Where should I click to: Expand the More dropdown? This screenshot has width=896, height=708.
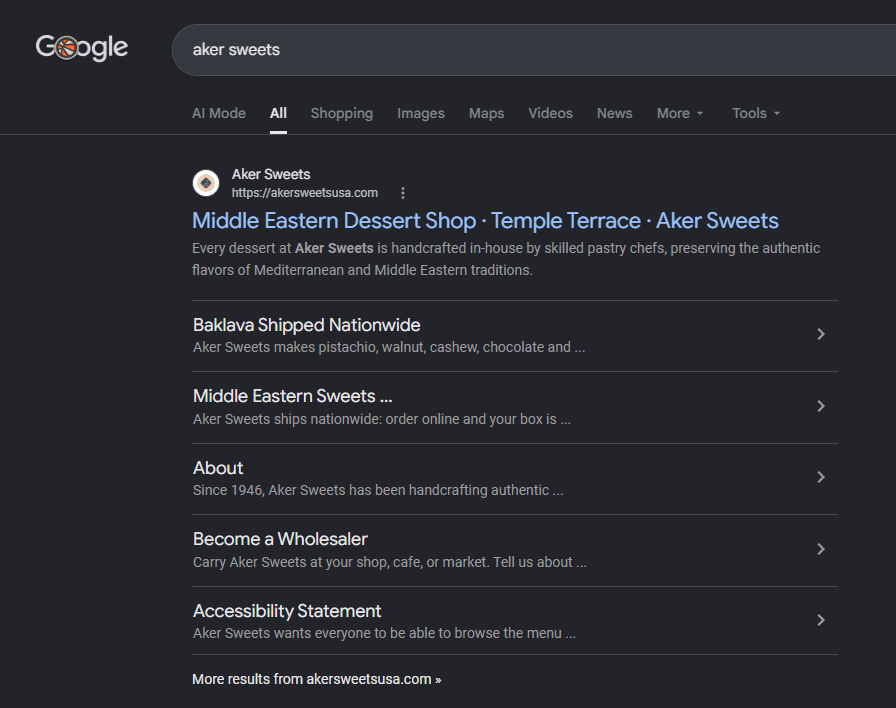tap(680, 113)
